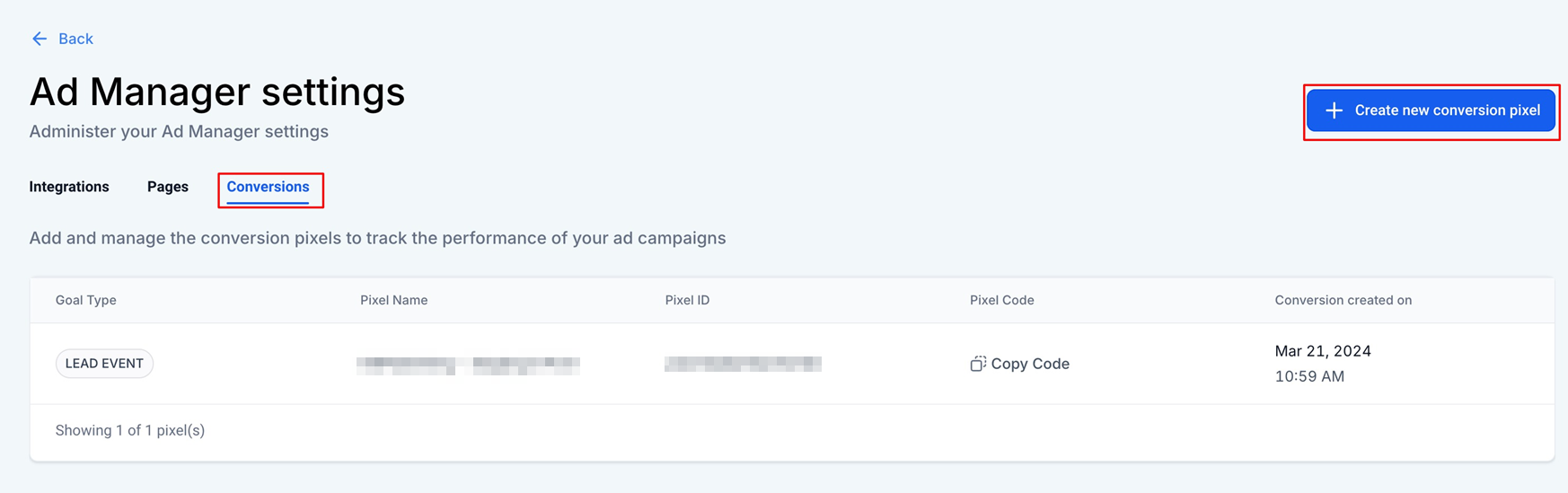Click the Mar 21, 2024 creation date

coord(1323,351)
